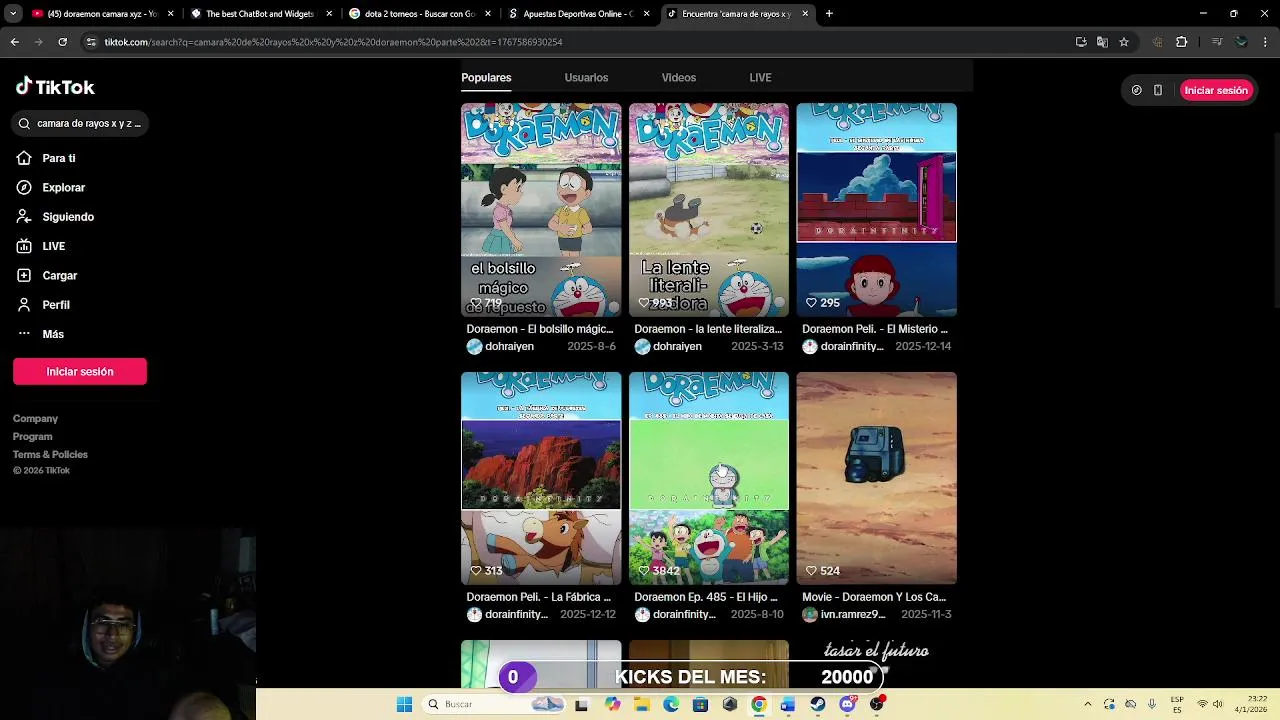Viewport: 1280px width, 720px height.
Task: Open Microsoft Store from the taskbar
Action: (x=700, y=704)
